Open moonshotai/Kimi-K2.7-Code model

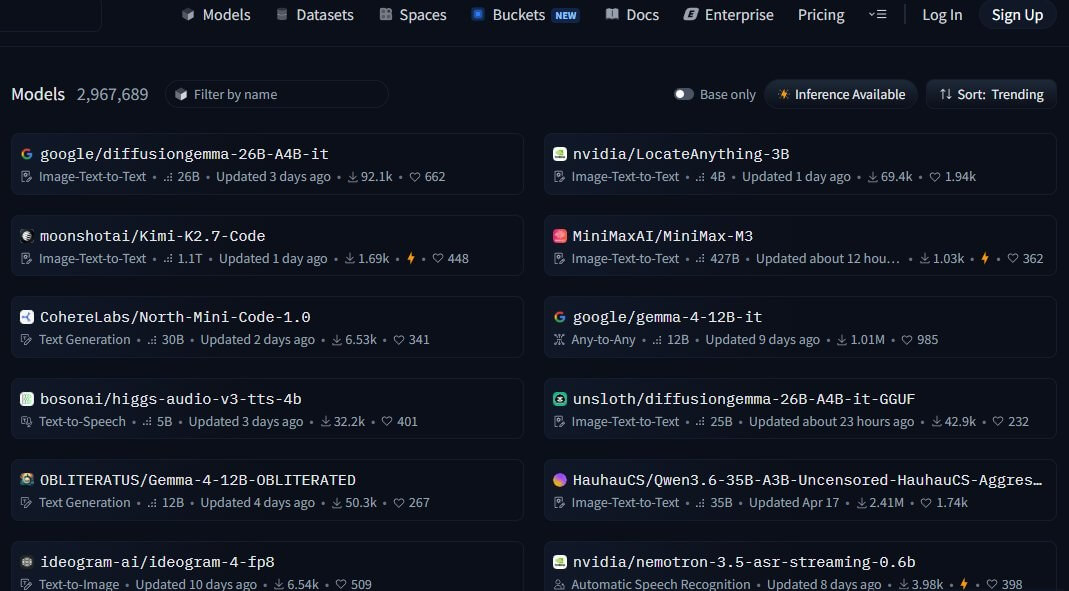(267, 245)
